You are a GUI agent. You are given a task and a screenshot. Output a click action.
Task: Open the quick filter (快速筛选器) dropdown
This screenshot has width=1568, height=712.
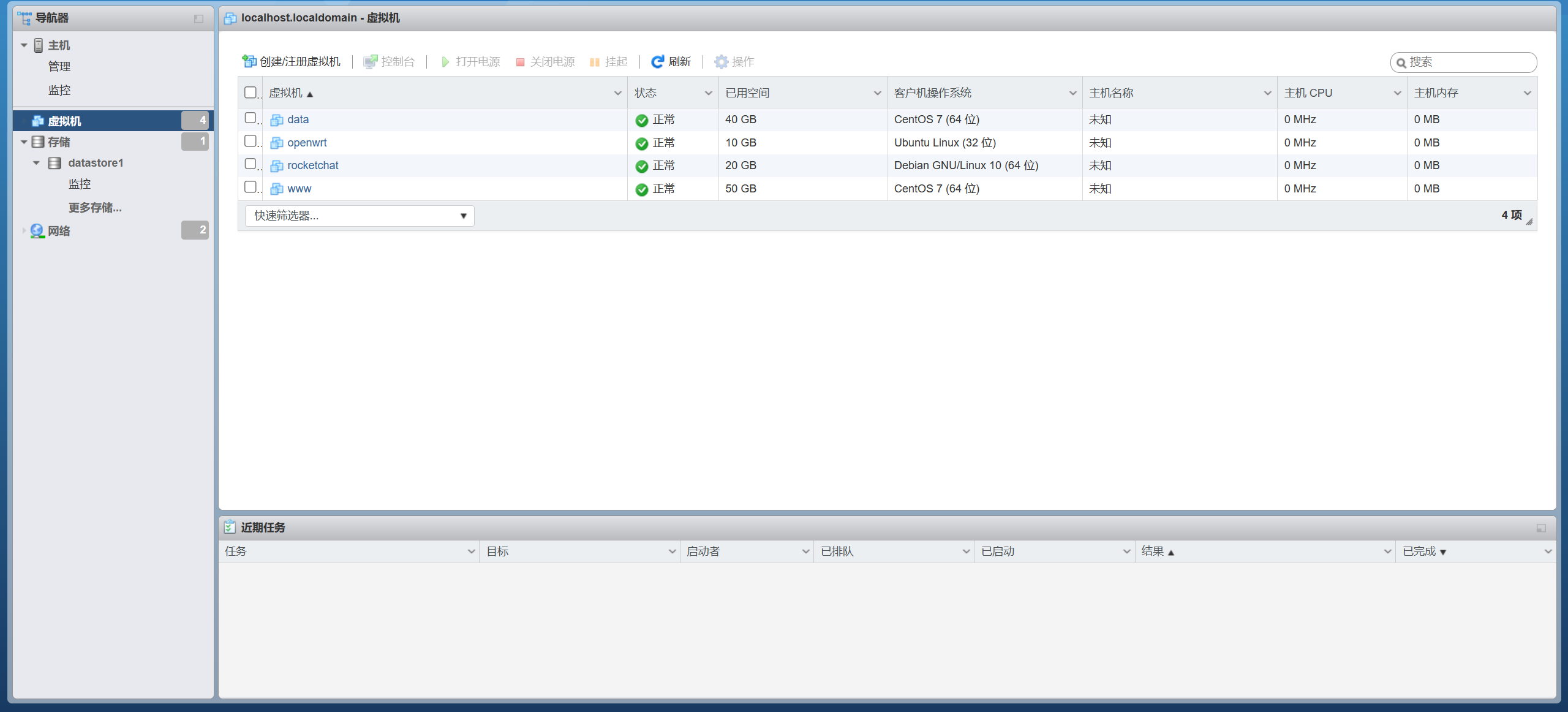pyautogui.click(x=360, y=216)
